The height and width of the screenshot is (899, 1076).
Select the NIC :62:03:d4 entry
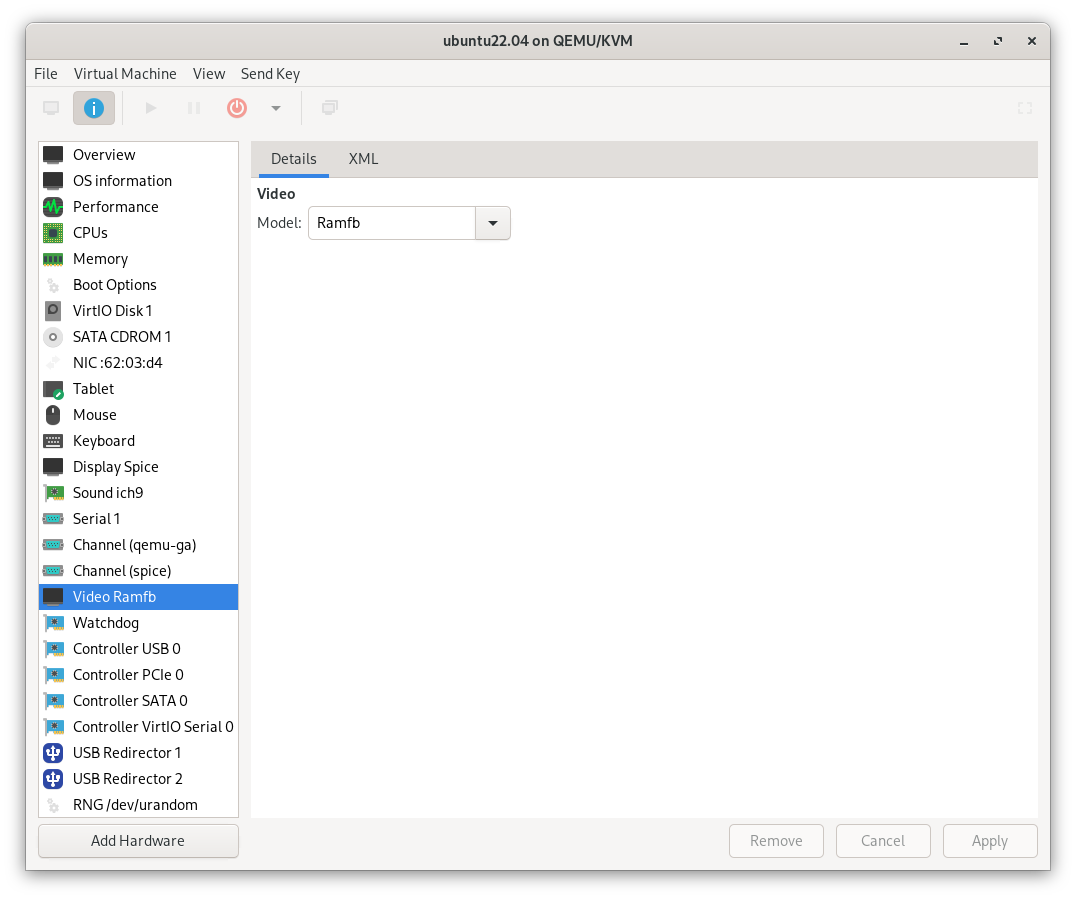click(139, 363)
